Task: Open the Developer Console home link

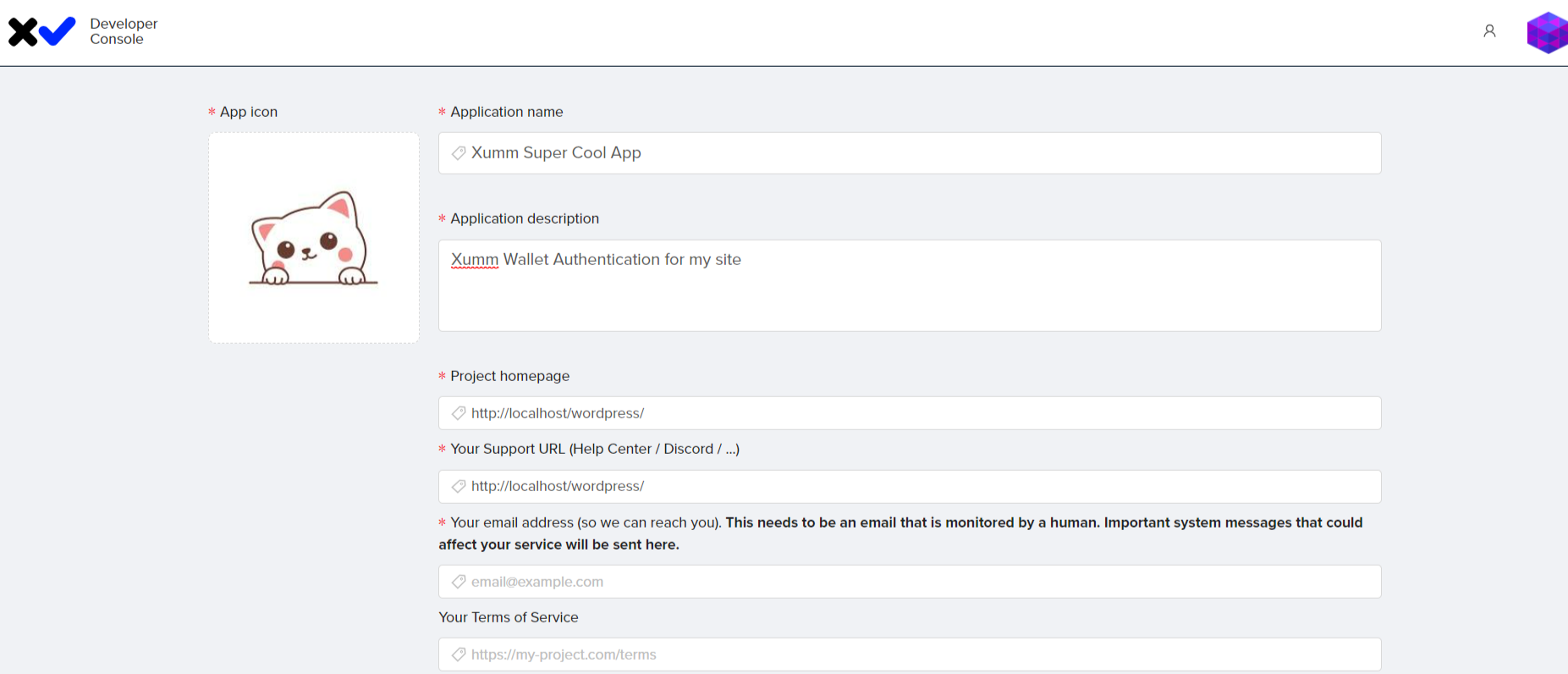Action: point(124,31)
